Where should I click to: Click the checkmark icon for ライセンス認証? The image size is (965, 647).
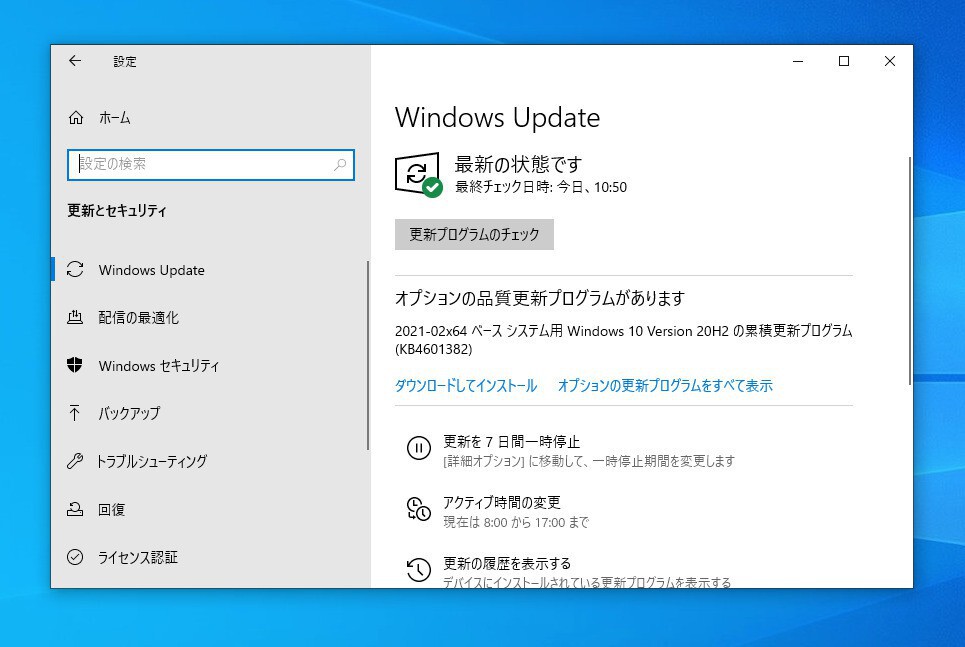[x=75, y=557]
